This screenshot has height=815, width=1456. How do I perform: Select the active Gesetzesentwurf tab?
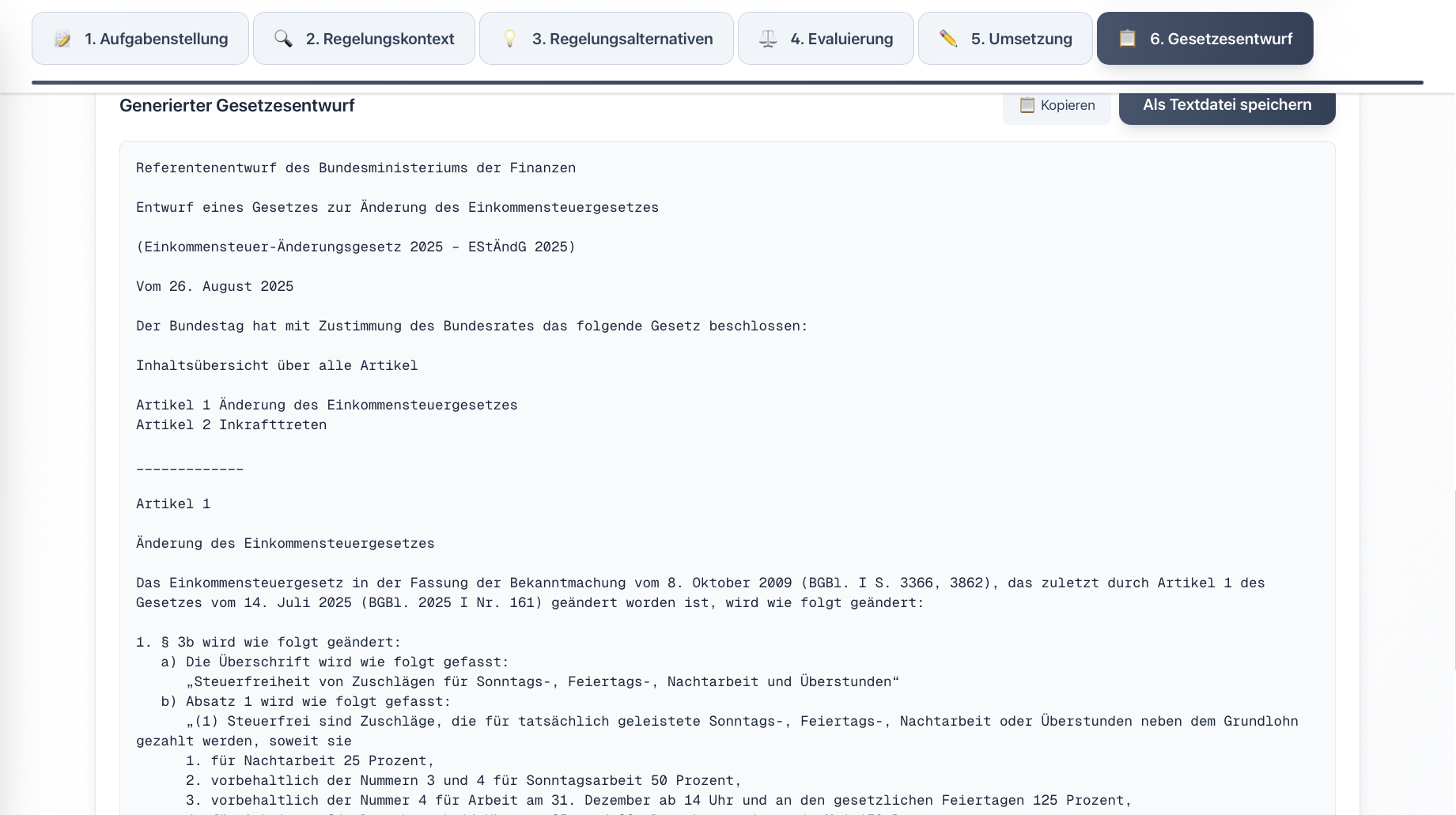tap(1205, 38)
